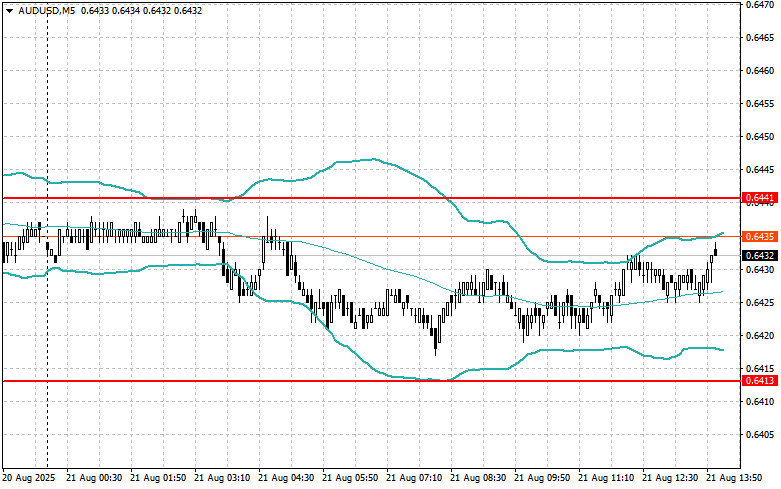
Task: Click the 0.6405 price scale value
Action: 760,435
